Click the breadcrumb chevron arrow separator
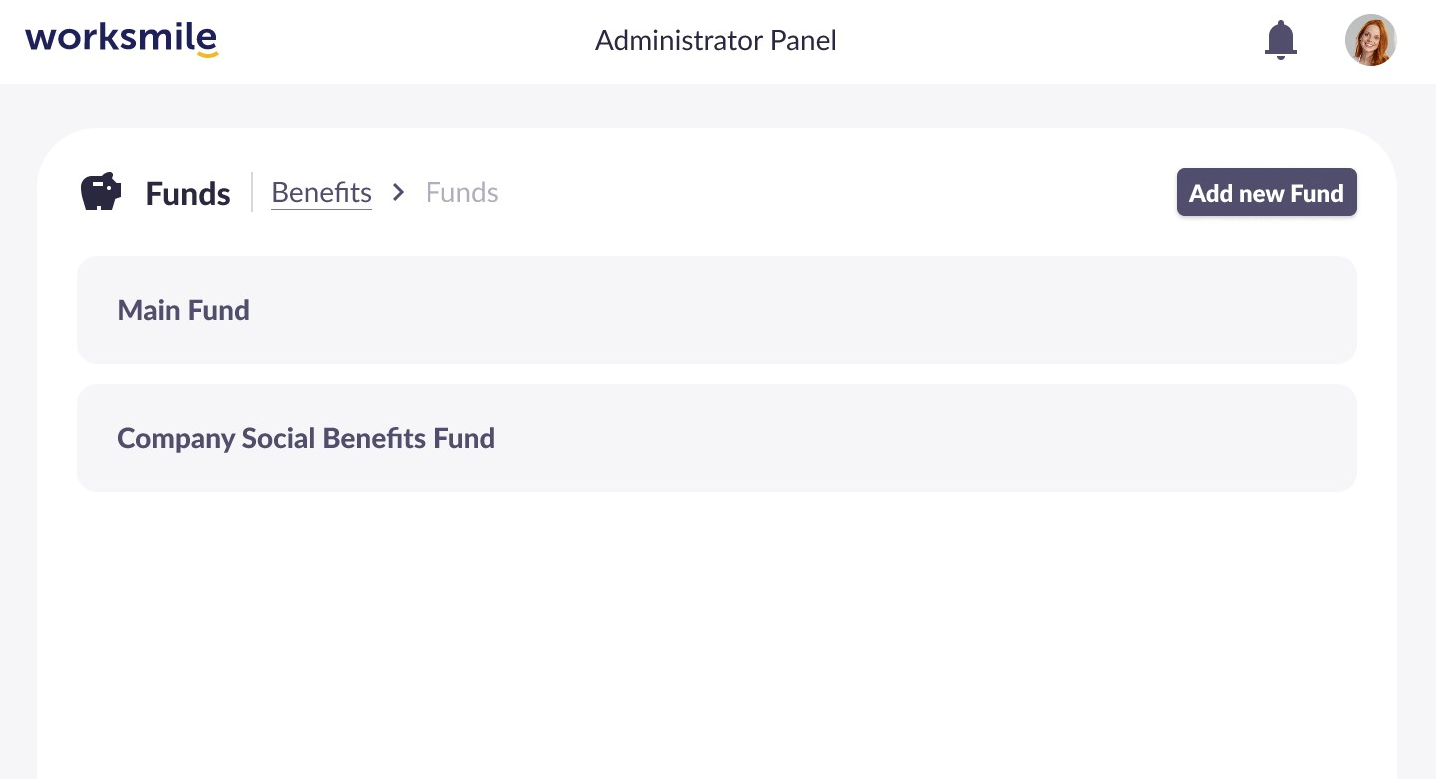The height and width of the screenshot is (779, 1436). (398, 192)
